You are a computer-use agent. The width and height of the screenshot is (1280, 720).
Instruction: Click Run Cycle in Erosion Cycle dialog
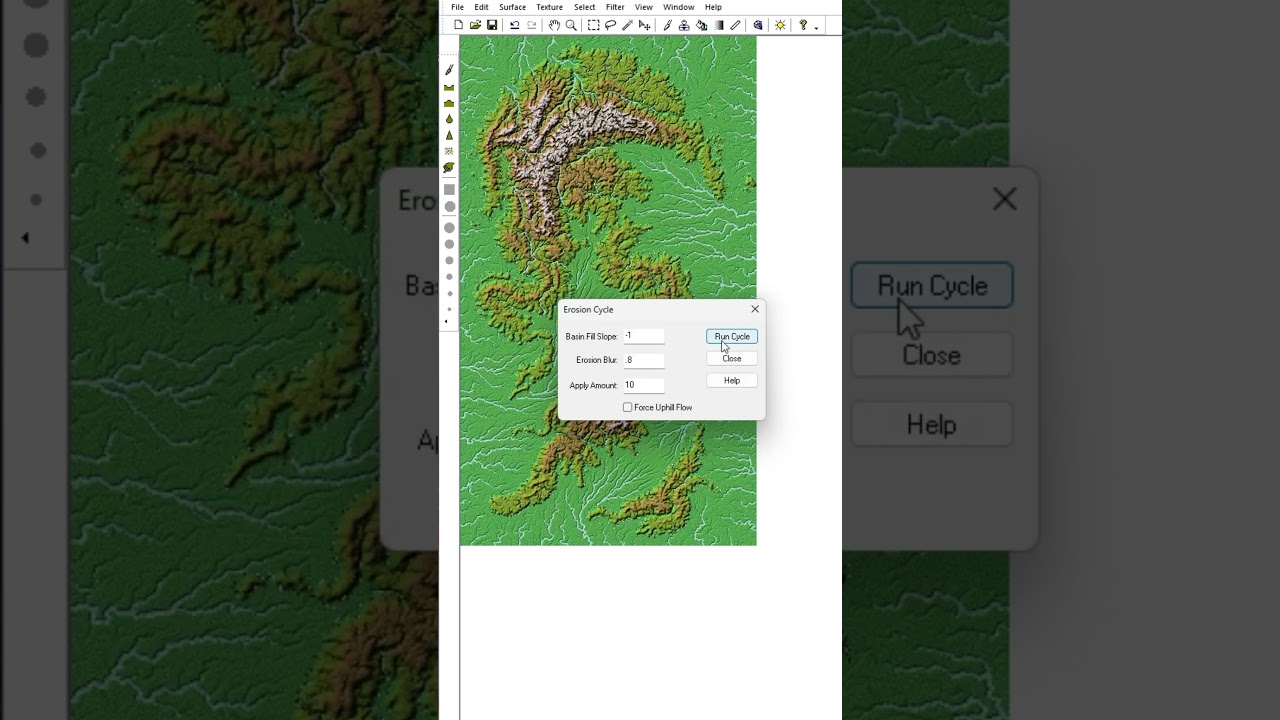click(x=732, y=336)
